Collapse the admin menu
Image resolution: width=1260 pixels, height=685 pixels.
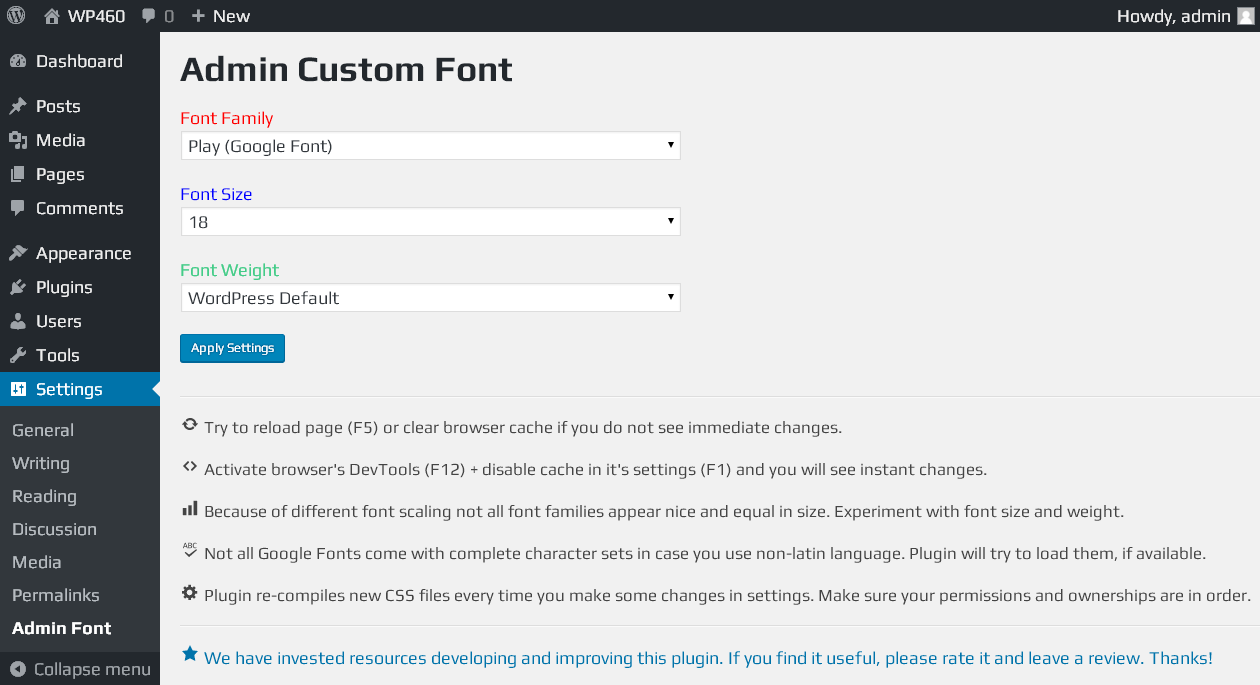point(80,669)
